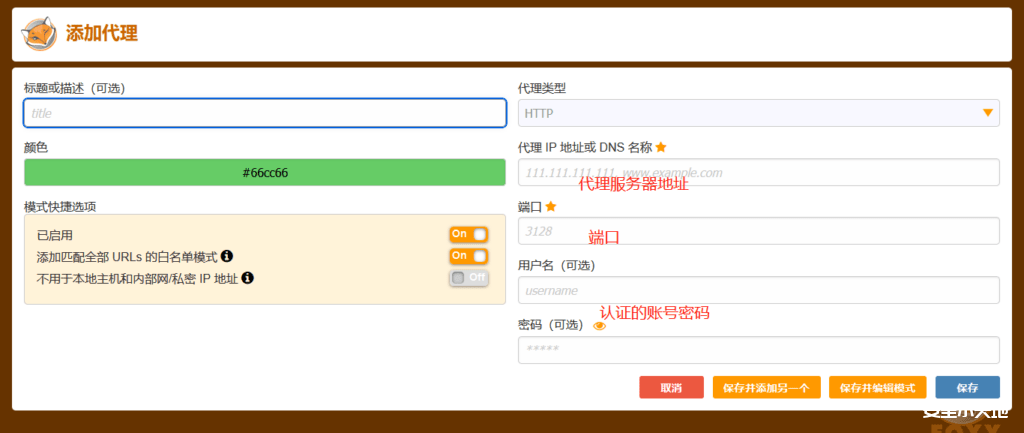This screenshot has width=1024, height=433.
Task: Click star icon beside 代理 IP 地址或 DNS 名称
Action: click(x=661, y=148)
